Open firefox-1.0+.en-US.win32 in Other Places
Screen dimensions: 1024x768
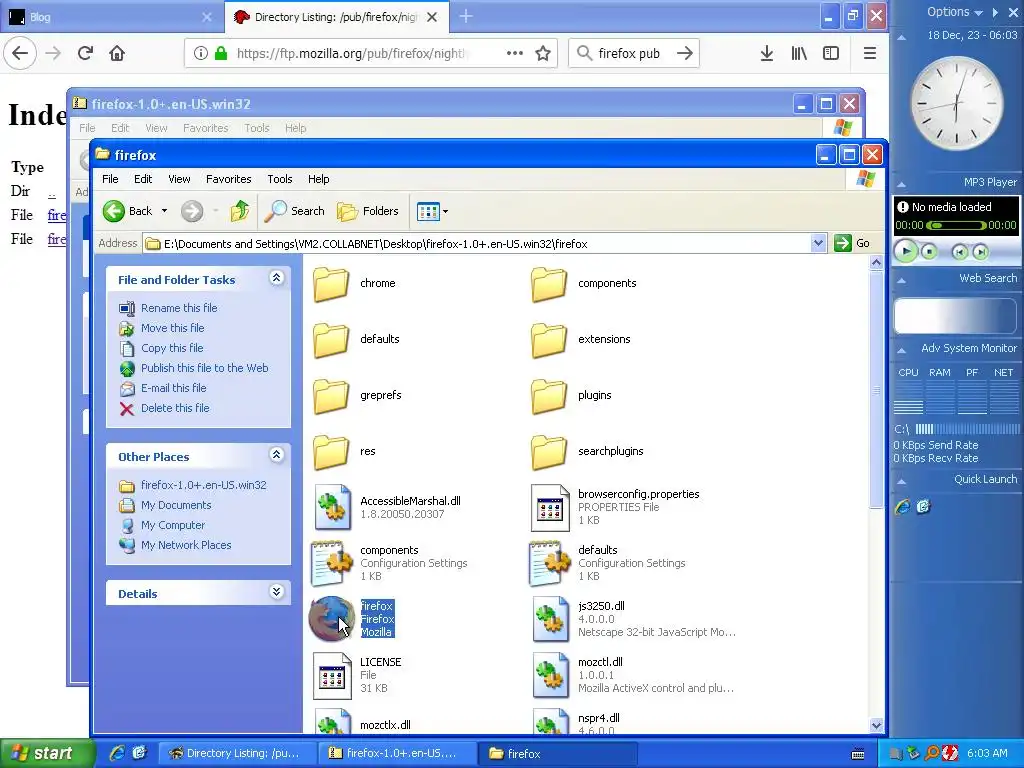[x=204, y=485]
